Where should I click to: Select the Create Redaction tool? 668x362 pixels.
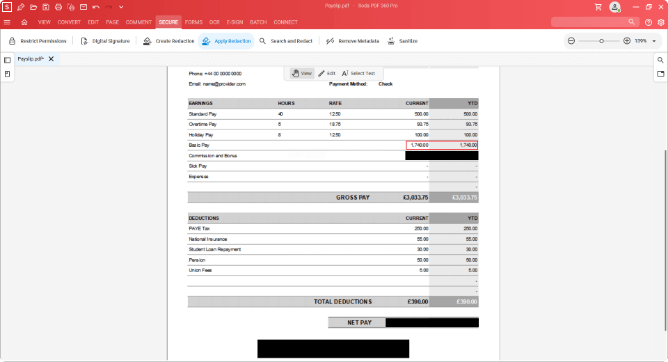[x=168, y=41]
